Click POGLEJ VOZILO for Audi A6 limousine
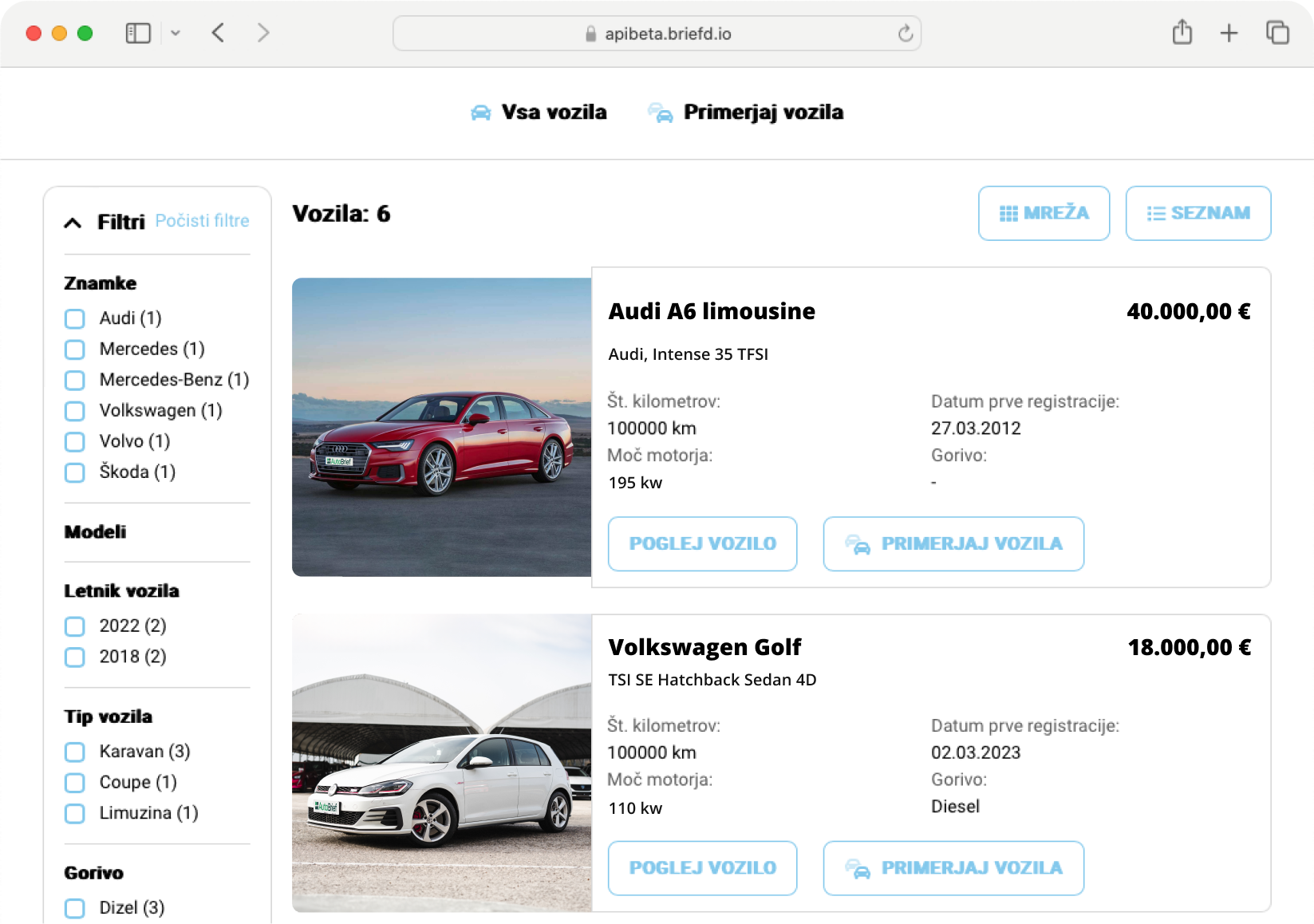1314x924 pixels. tap(702, 543)
